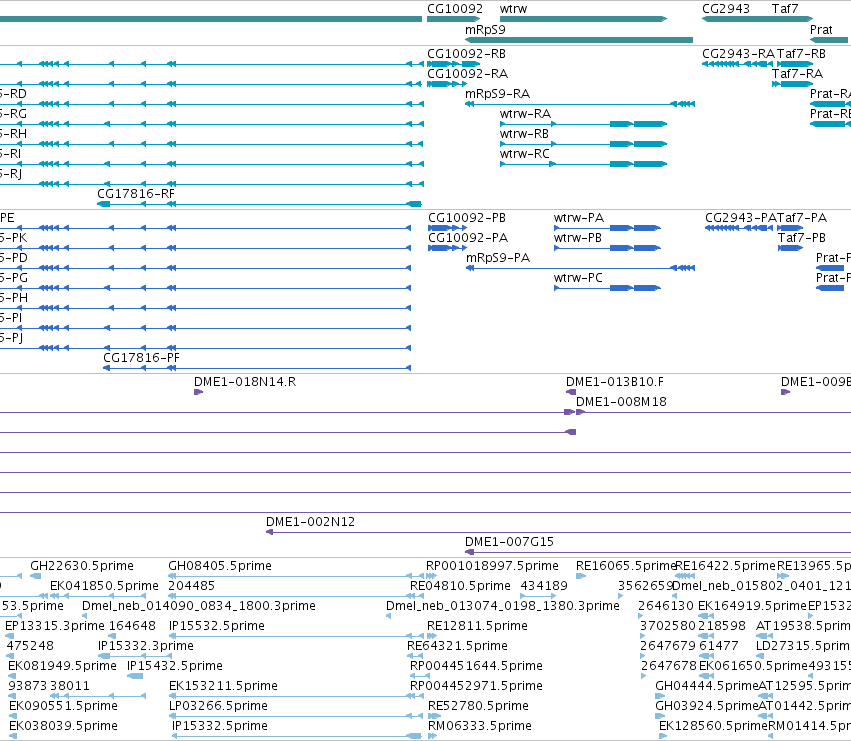Select the EK153211.5prime EST label
Image resolution: width=851 pixels, height=741 pixels.
223,686
